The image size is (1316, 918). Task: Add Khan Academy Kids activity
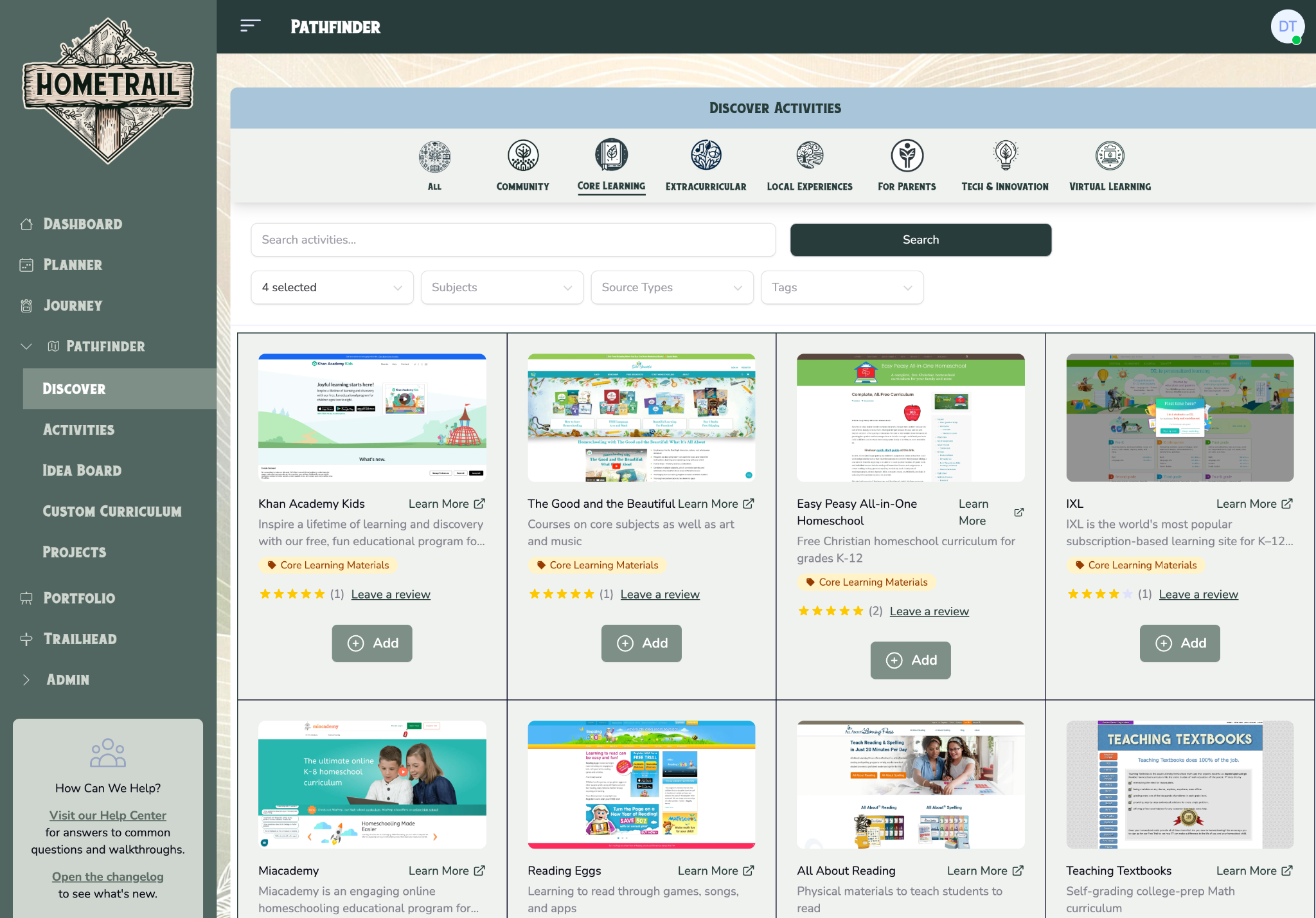(x=372, y=643)
